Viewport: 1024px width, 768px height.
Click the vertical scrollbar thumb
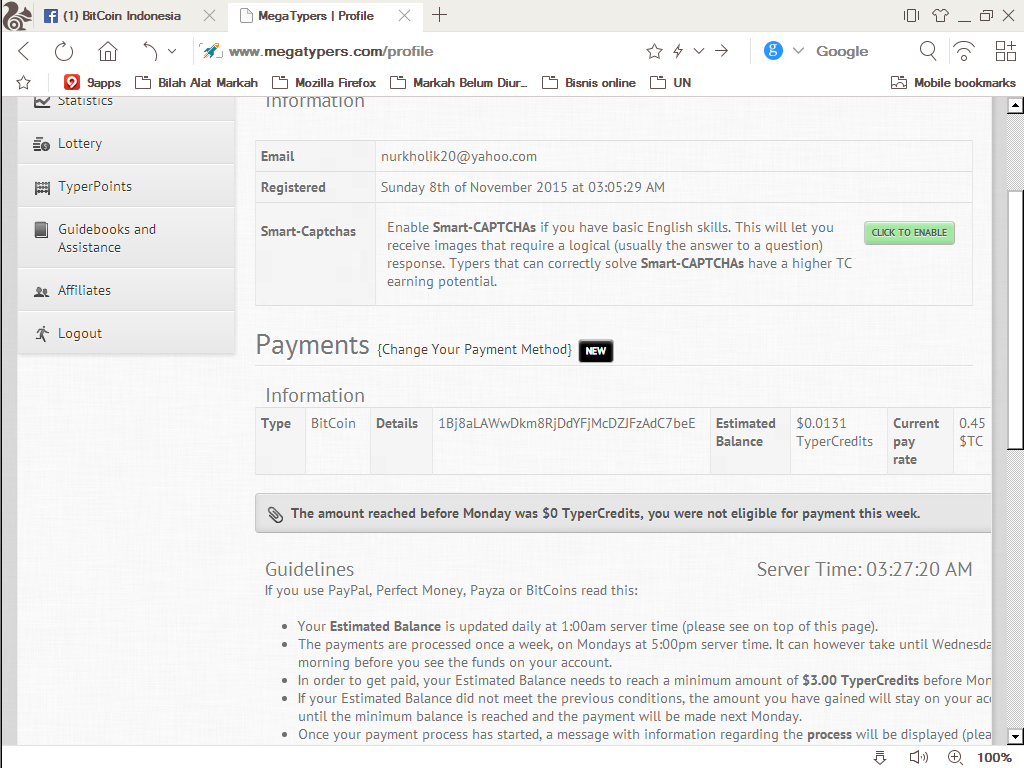coord(1015,320)
